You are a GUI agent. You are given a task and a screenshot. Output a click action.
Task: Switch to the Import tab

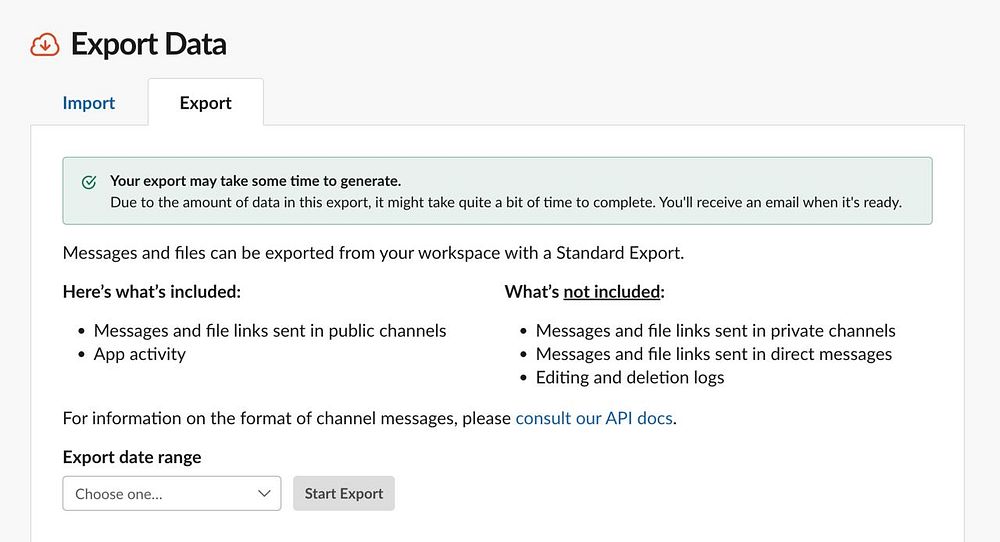pyautogui.click(x=89, y=103)
